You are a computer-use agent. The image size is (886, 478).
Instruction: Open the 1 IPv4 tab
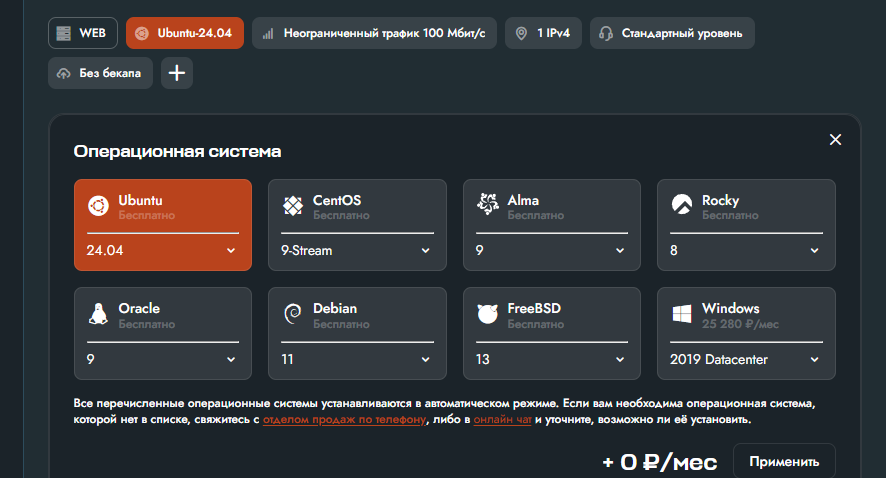[543, 33]
